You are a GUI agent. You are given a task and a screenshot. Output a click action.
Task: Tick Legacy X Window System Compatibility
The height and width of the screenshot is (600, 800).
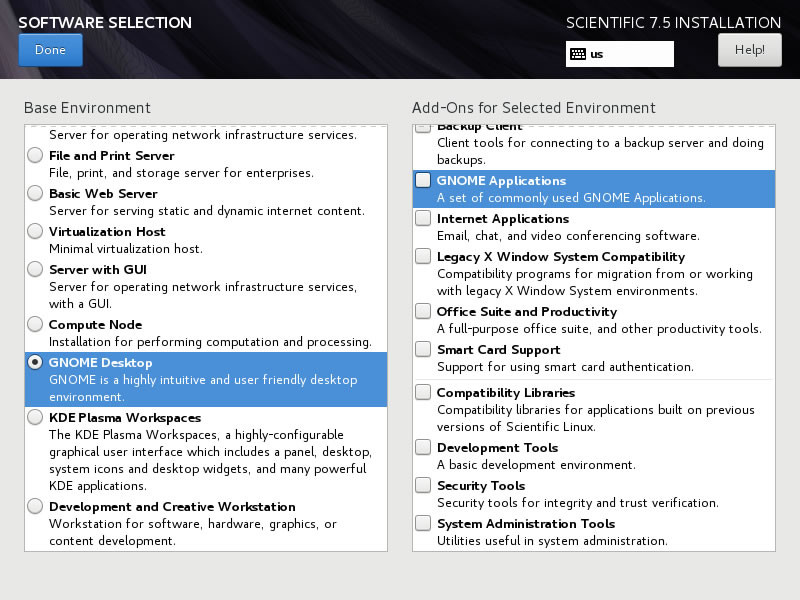423,256
